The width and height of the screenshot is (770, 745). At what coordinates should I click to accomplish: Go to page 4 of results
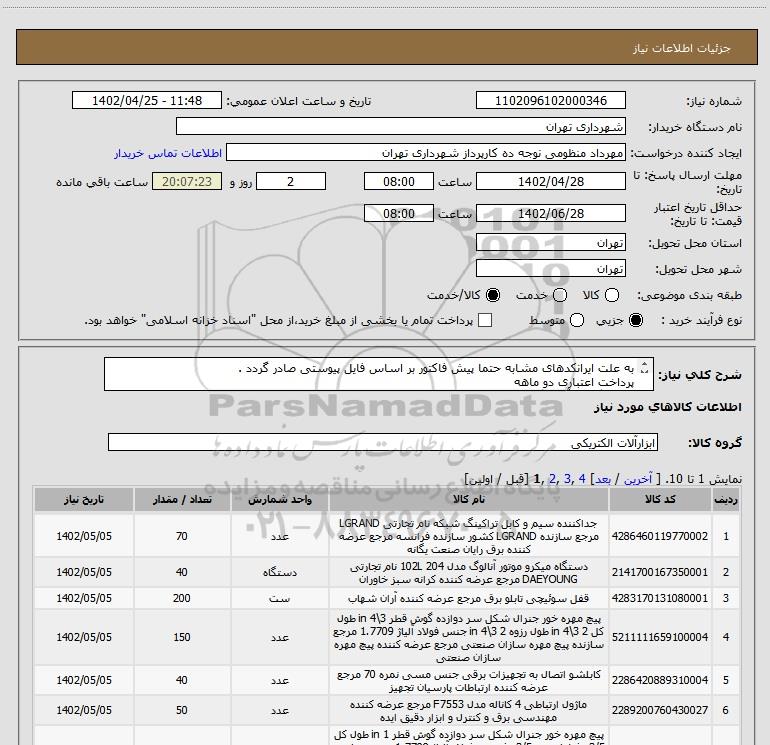[x=582, y=478]
